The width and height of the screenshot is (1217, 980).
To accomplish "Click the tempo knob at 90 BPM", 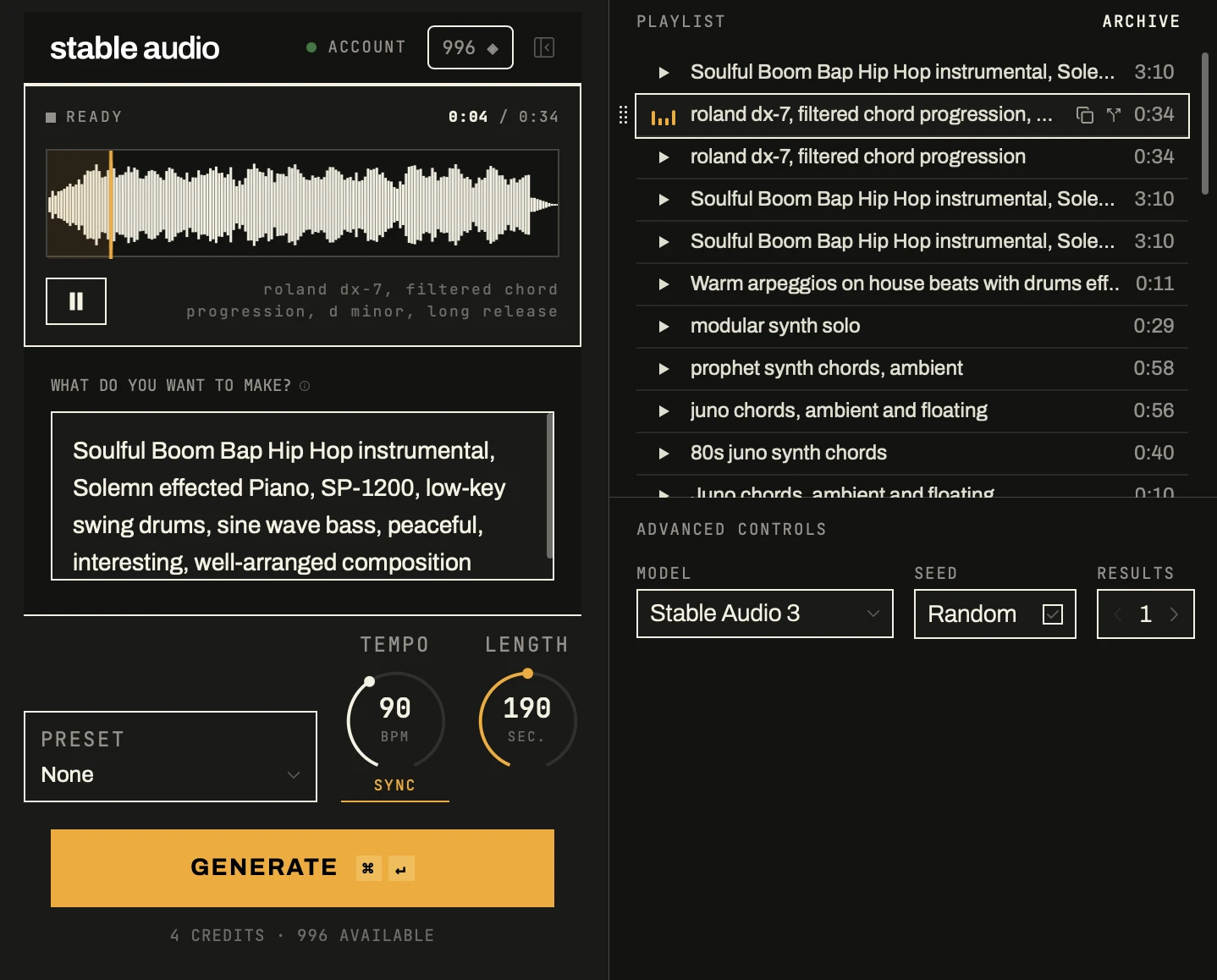I will click(x=395, y=719).
